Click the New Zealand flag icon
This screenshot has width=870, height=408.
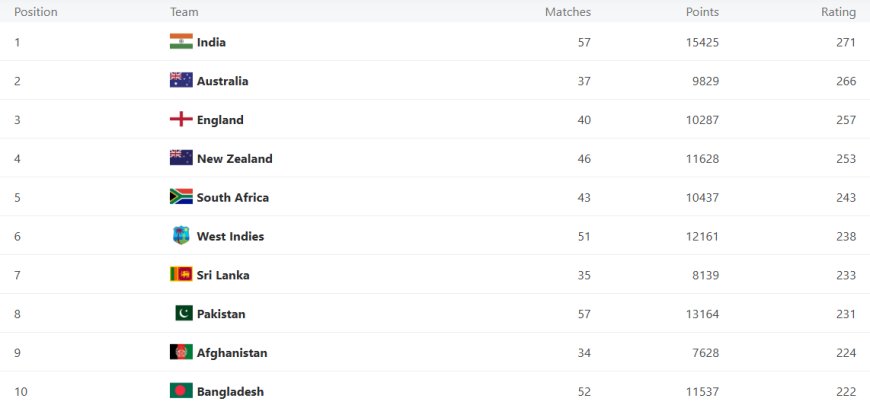click(181, 158)
